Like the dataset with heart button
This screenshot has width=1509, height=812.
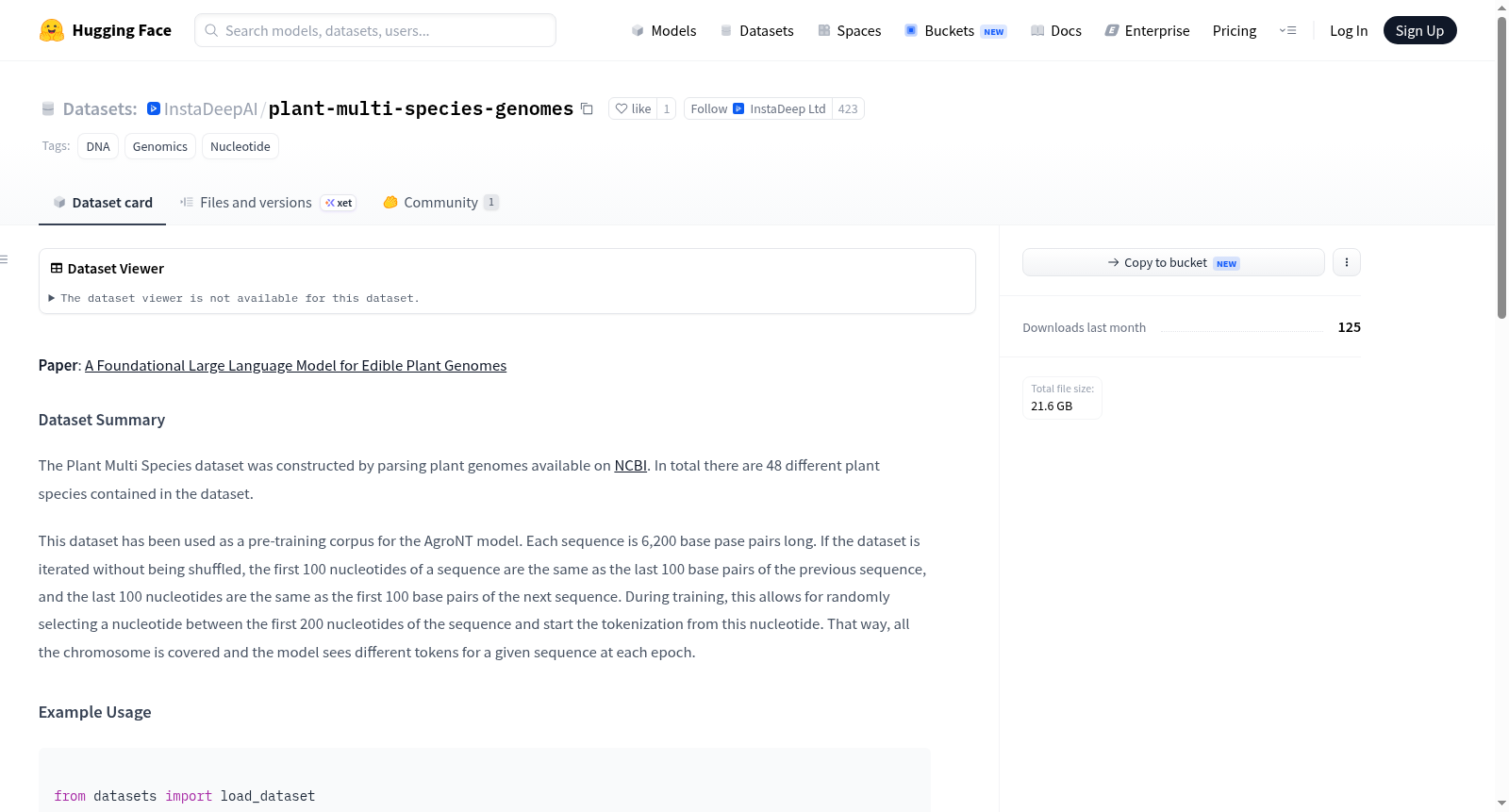[x=633, y=108]
